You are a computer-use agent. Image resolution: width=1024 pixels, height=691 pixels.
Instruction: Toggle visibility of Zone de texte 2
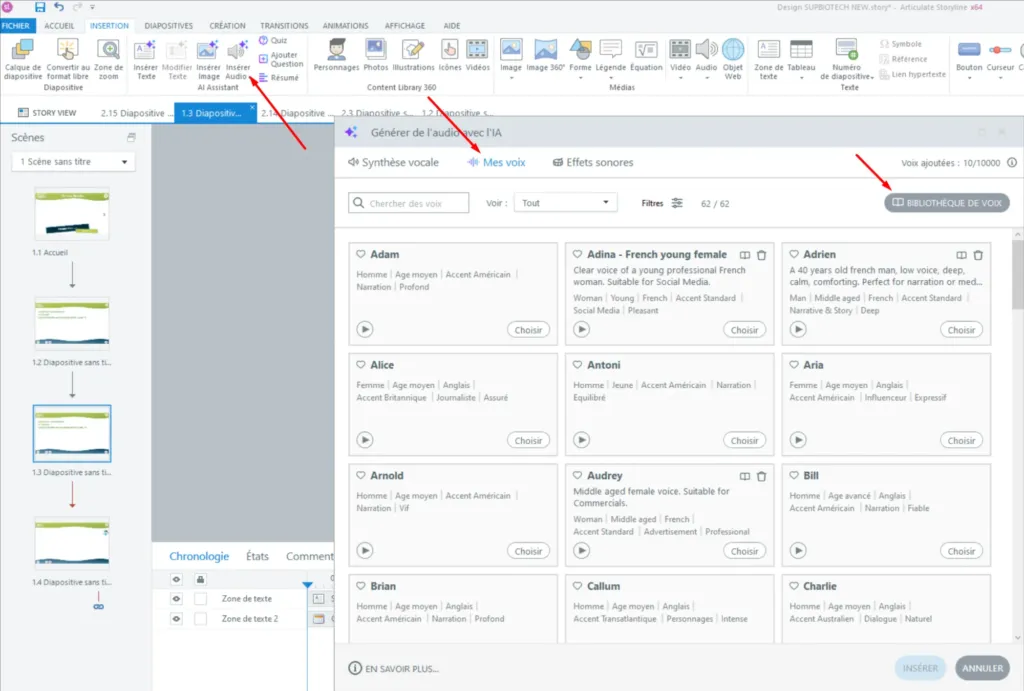(176, 619)
